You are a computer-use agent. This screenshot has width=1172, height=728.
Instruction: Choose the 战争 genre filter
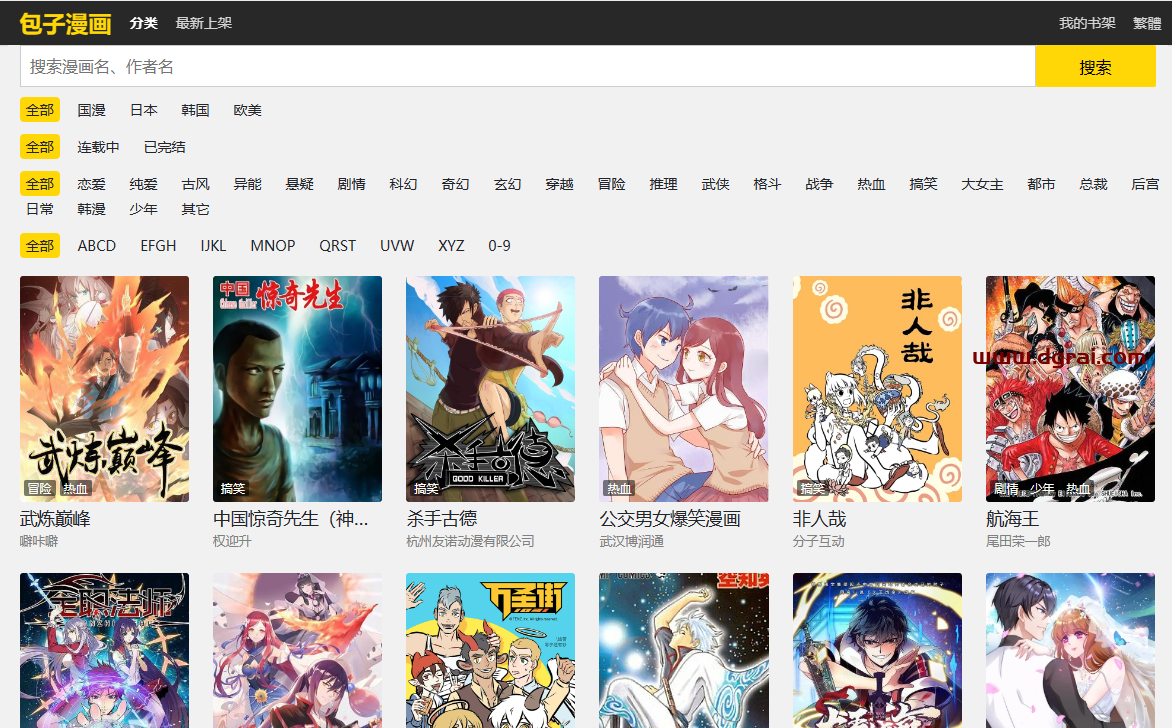coord(819,184)
